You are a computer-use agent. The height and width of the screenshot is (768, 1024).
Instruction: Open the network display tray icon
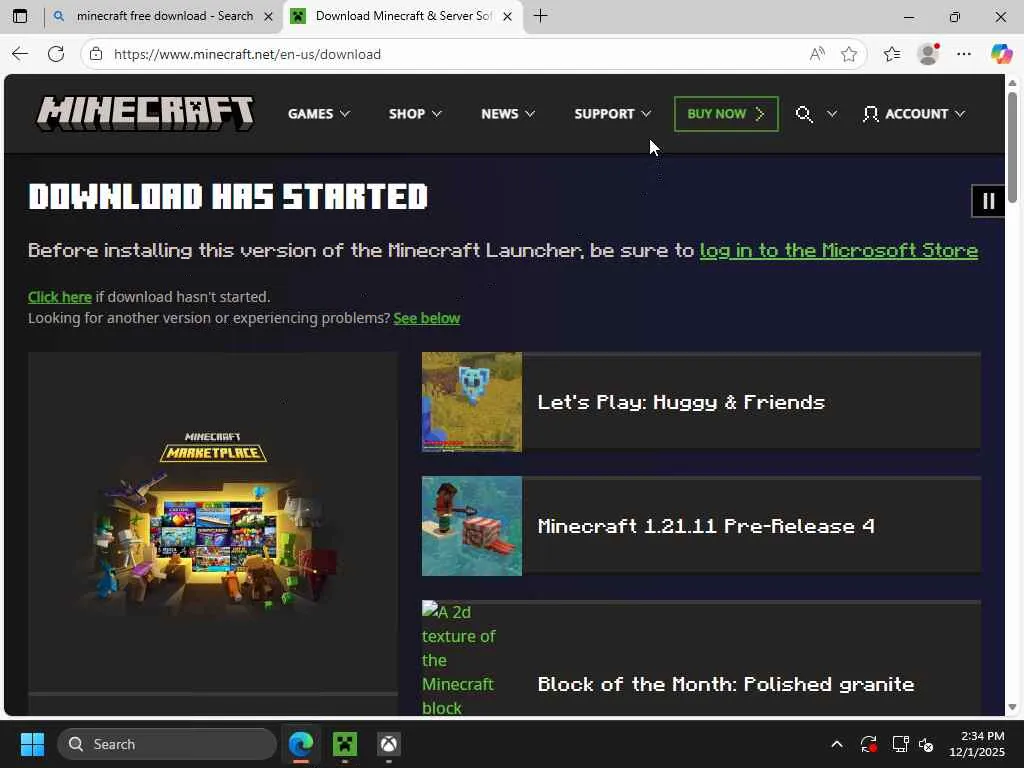click(x=901, y=744)
